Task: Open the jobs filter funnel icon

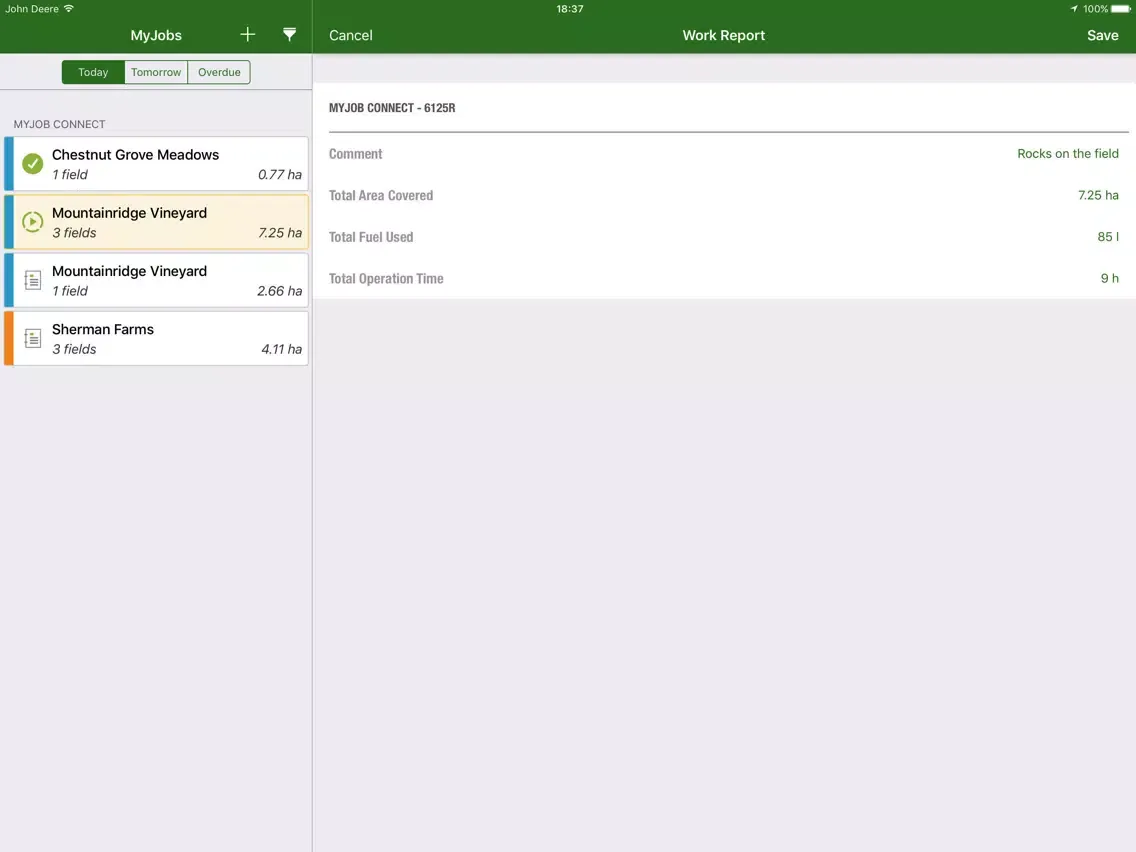Action: [x=289, y=35]
